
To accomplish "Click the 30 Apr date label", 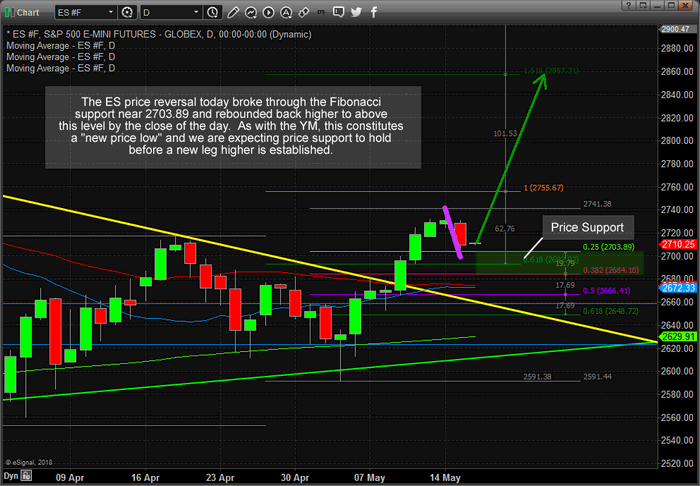I will click(295, 478).
